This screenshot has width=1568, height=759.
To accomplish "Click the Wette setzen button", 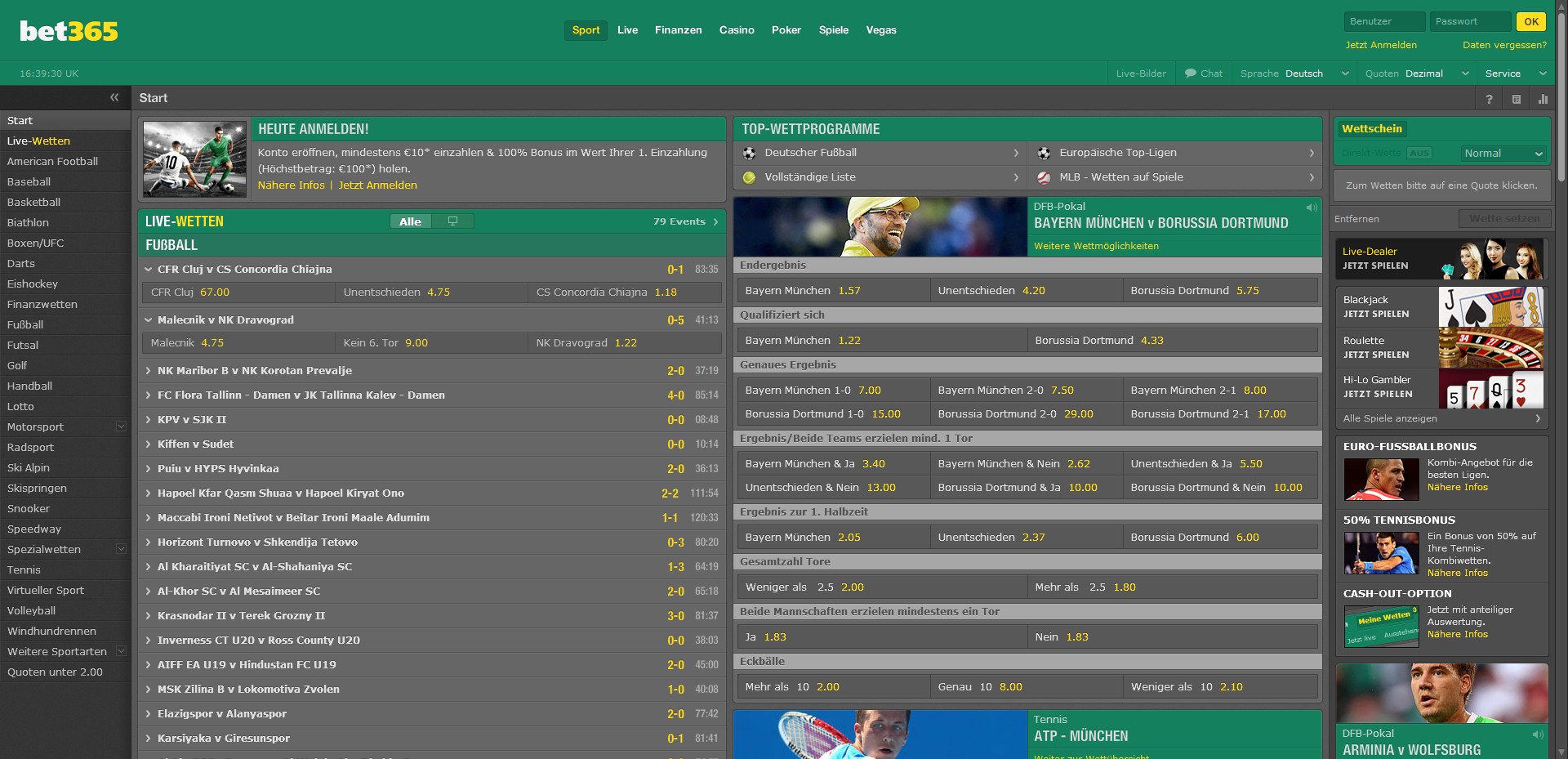I will pyautogui.click(x=1503, y=219).
